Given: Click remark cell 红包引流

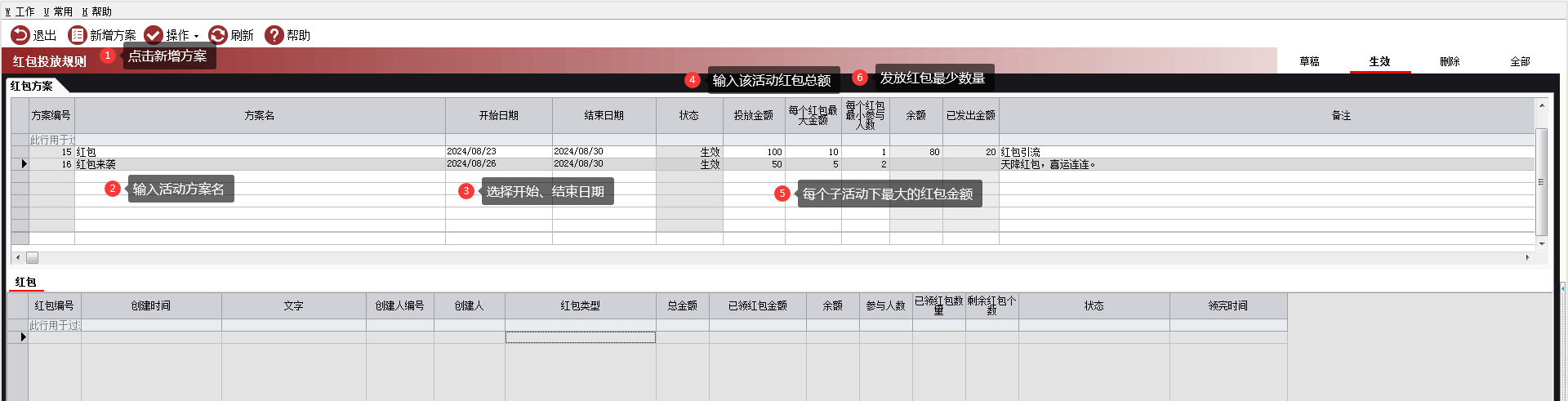Looking at the screenshot, I should pyautogui.click(x=1267, y=152).
